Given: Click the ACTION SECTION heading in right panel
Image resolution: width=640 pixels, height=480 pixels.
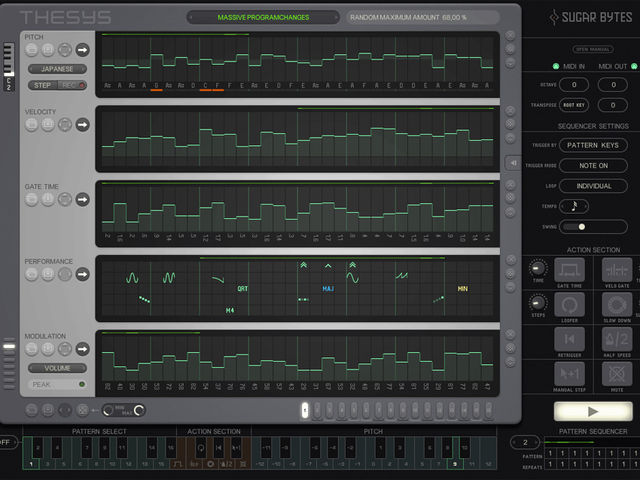Looking at the screenshot, I should pyautogui.click(x=593, y=250).
